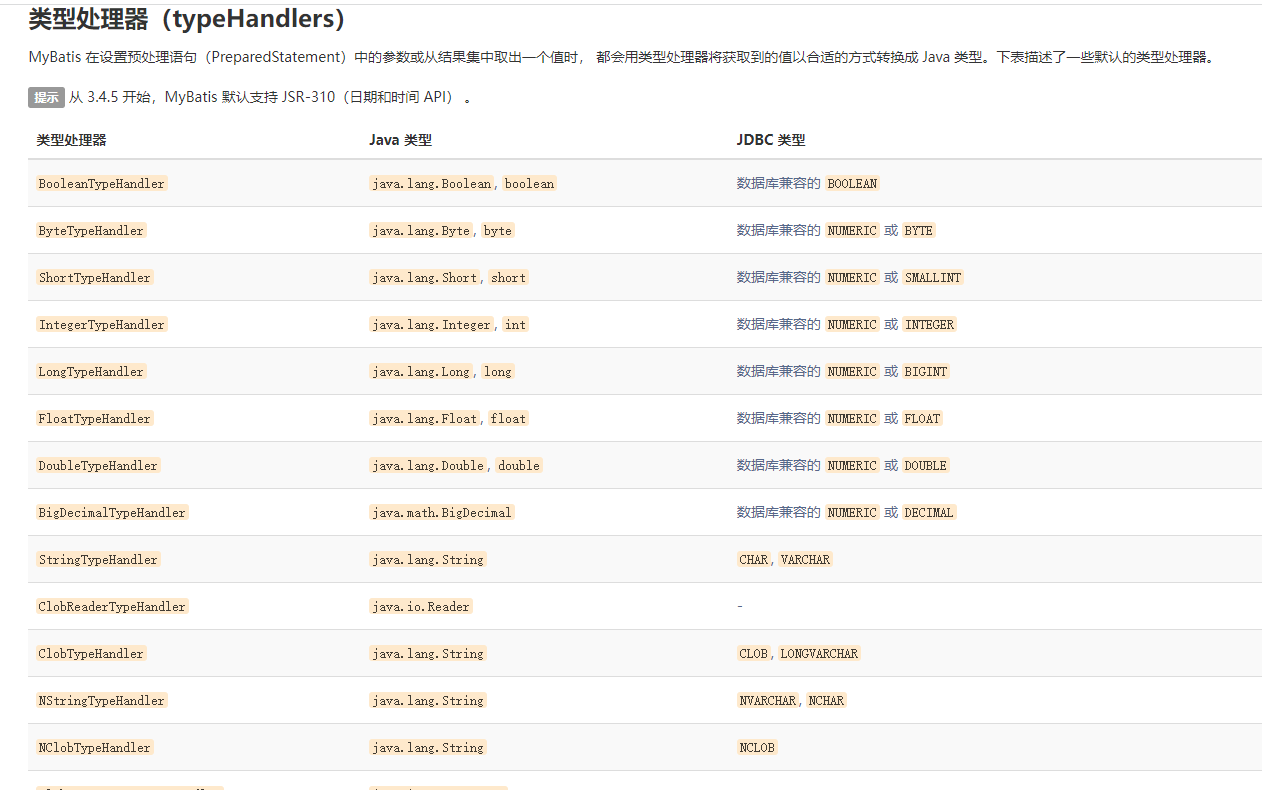Select the ShortTypeHandler cell
This screenshot has height=790, width=1262.
click(x=95, y=277)
